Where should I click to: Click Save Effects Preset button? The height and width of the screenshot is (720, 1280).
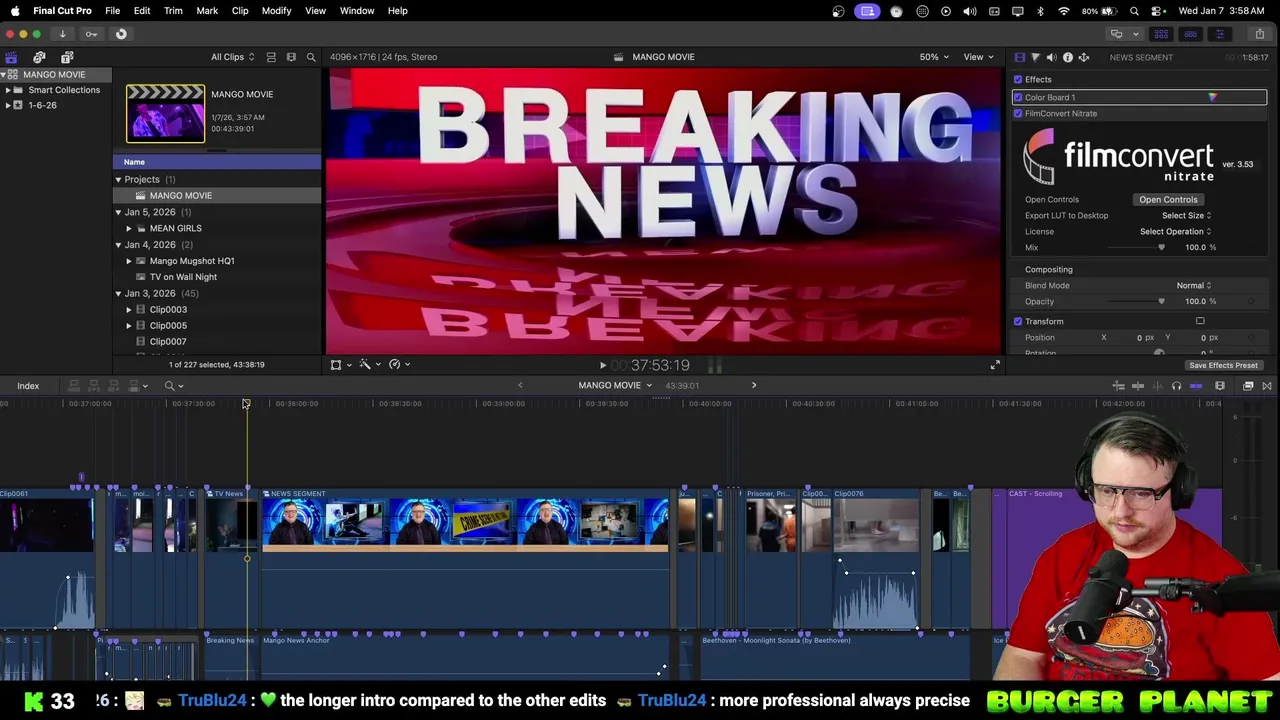1223,366
